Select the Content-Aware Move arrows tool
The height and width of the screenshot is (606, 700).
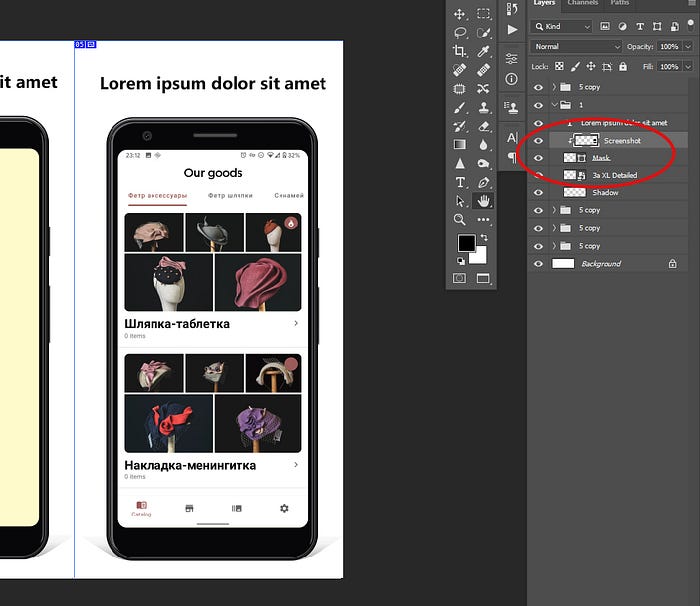coord(483,88)
